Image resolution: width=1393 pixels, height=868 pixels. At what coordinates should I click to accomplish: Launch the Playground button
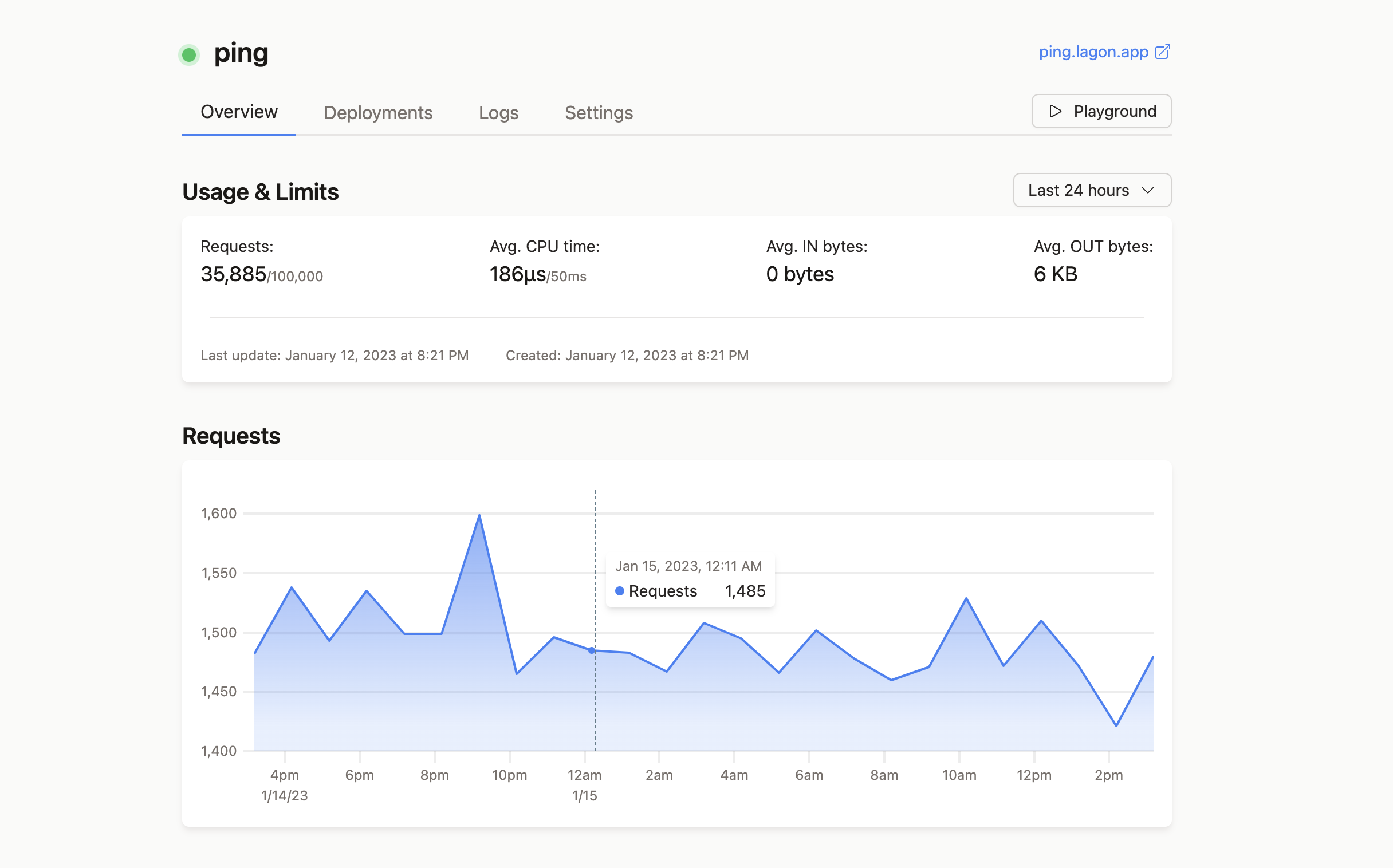[x=1101, y=112]
